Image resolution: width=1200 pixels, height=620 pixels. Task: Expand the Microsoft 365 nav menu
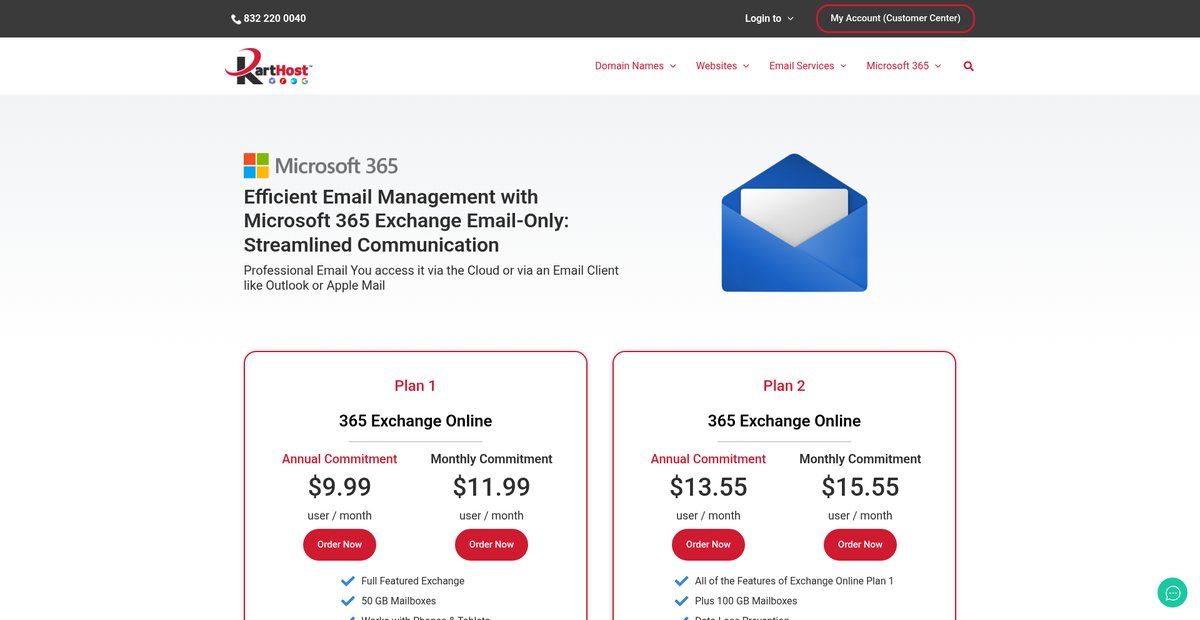[x=903, y=66]
